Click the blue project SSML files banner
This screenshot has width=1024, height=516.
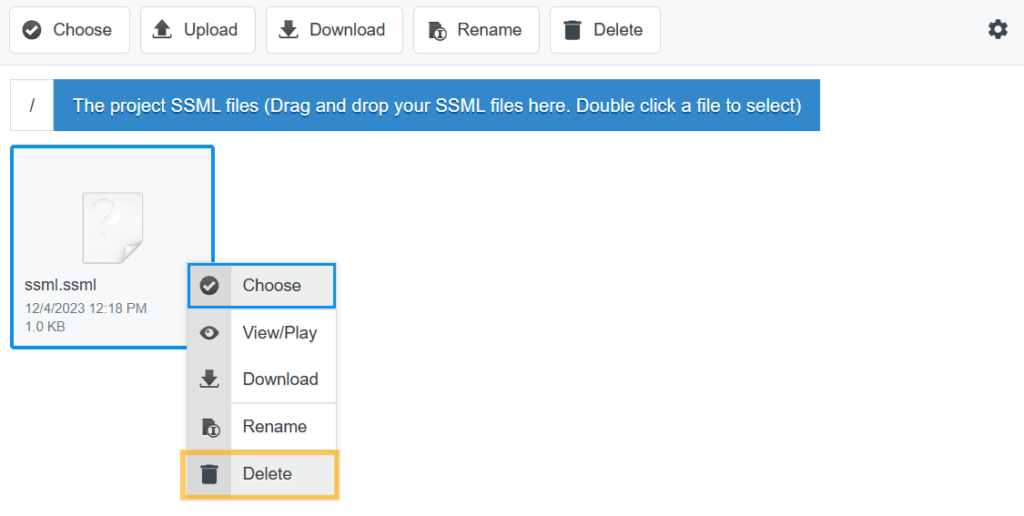(436, 105)
